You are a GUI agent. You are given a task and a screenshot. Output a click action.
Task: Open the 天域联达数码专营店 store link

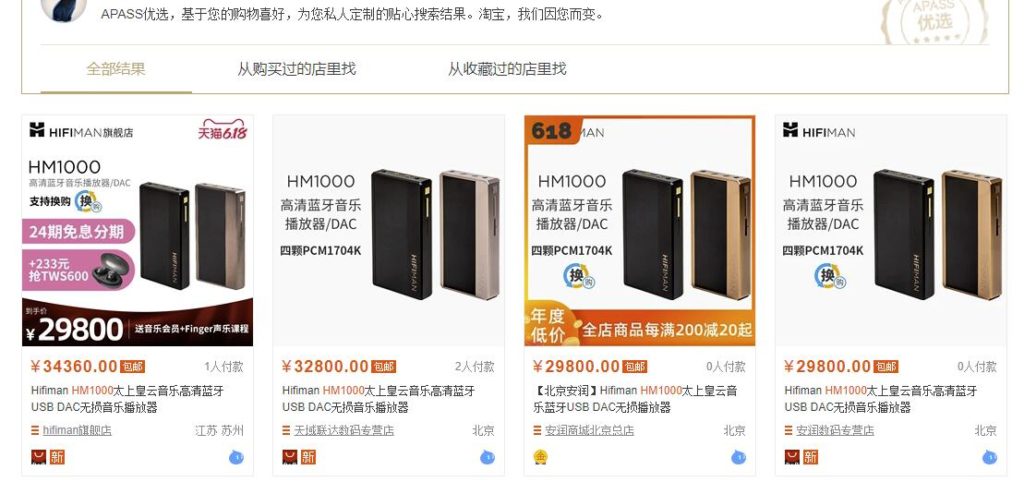pyautogui.click(x=344, y=430)
